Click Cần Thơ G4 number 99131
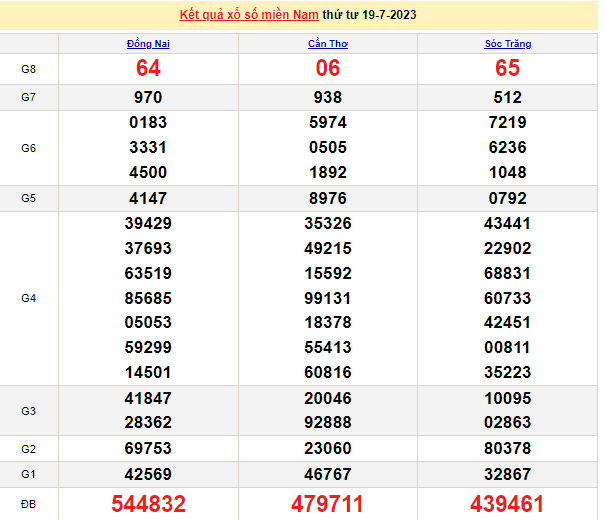Viewport: 605px width, 520px height. [x=328, y=298]
